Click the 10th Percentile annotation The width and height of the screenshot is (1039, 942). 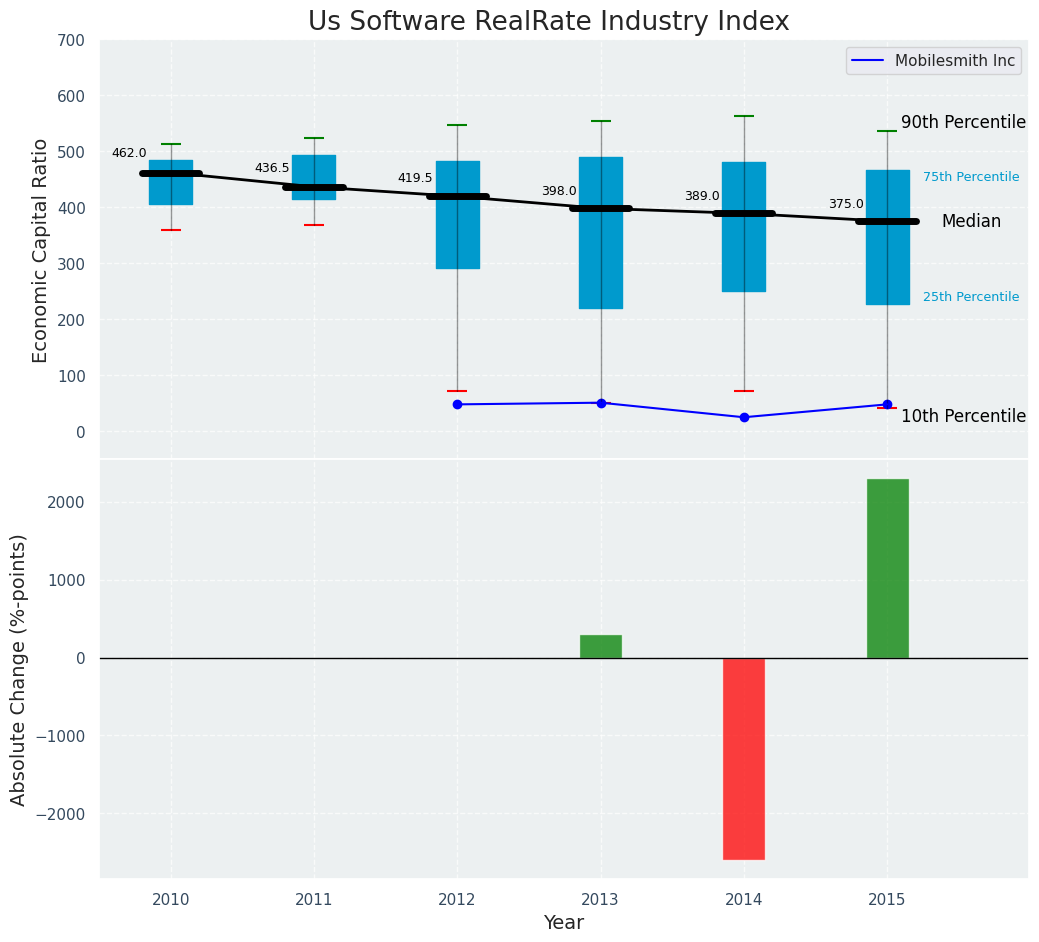click(x=963, y=416)
